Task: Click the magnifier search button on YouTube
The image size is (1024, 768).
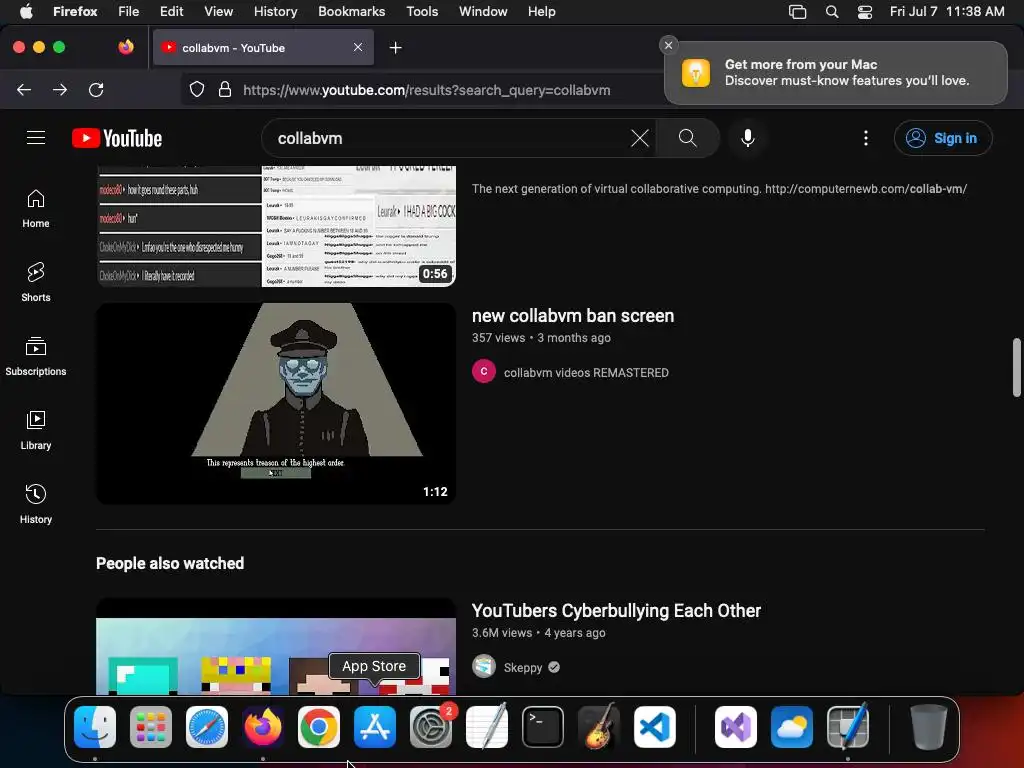Action: coord(687,138)
